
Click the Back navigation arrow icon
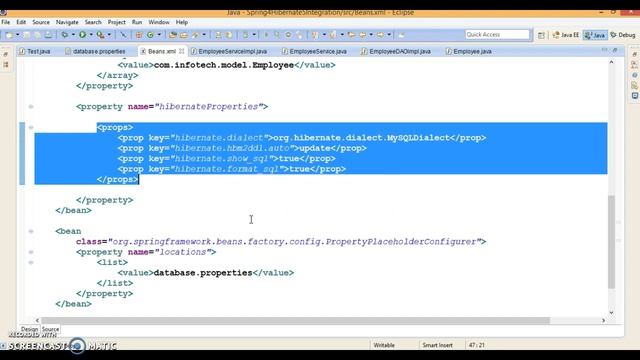coord(362,35)
